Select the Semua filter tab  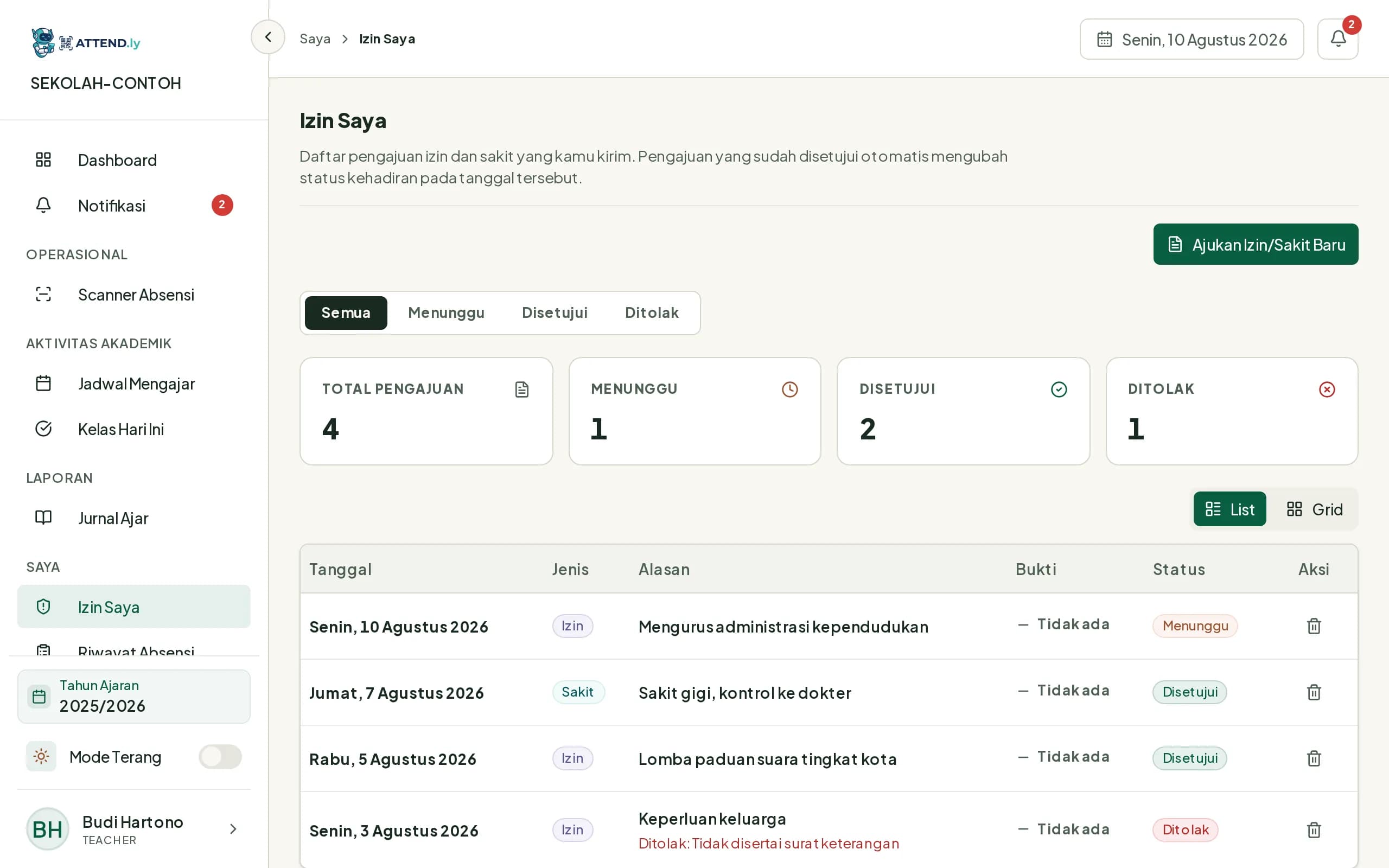[x=346, y=313]
